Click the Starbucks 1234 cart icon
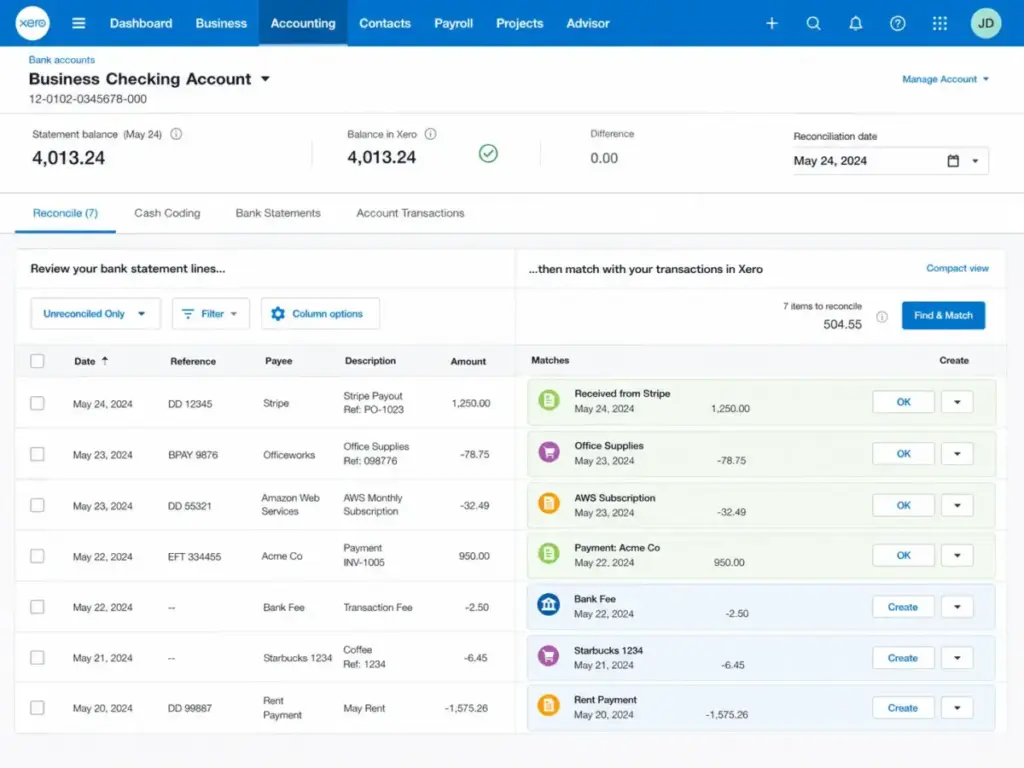Viewport: 1024px width, 768px height. pyautogui.click(x=549, y=656)
